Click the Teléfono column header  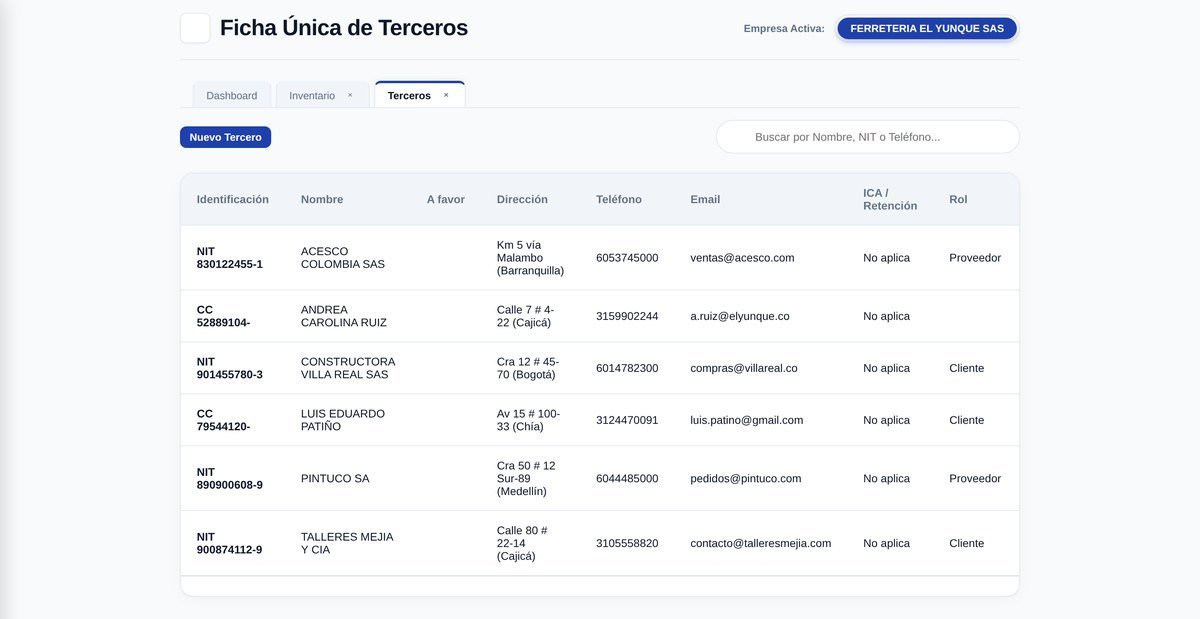pyautogui.click(x=619, y=199)
